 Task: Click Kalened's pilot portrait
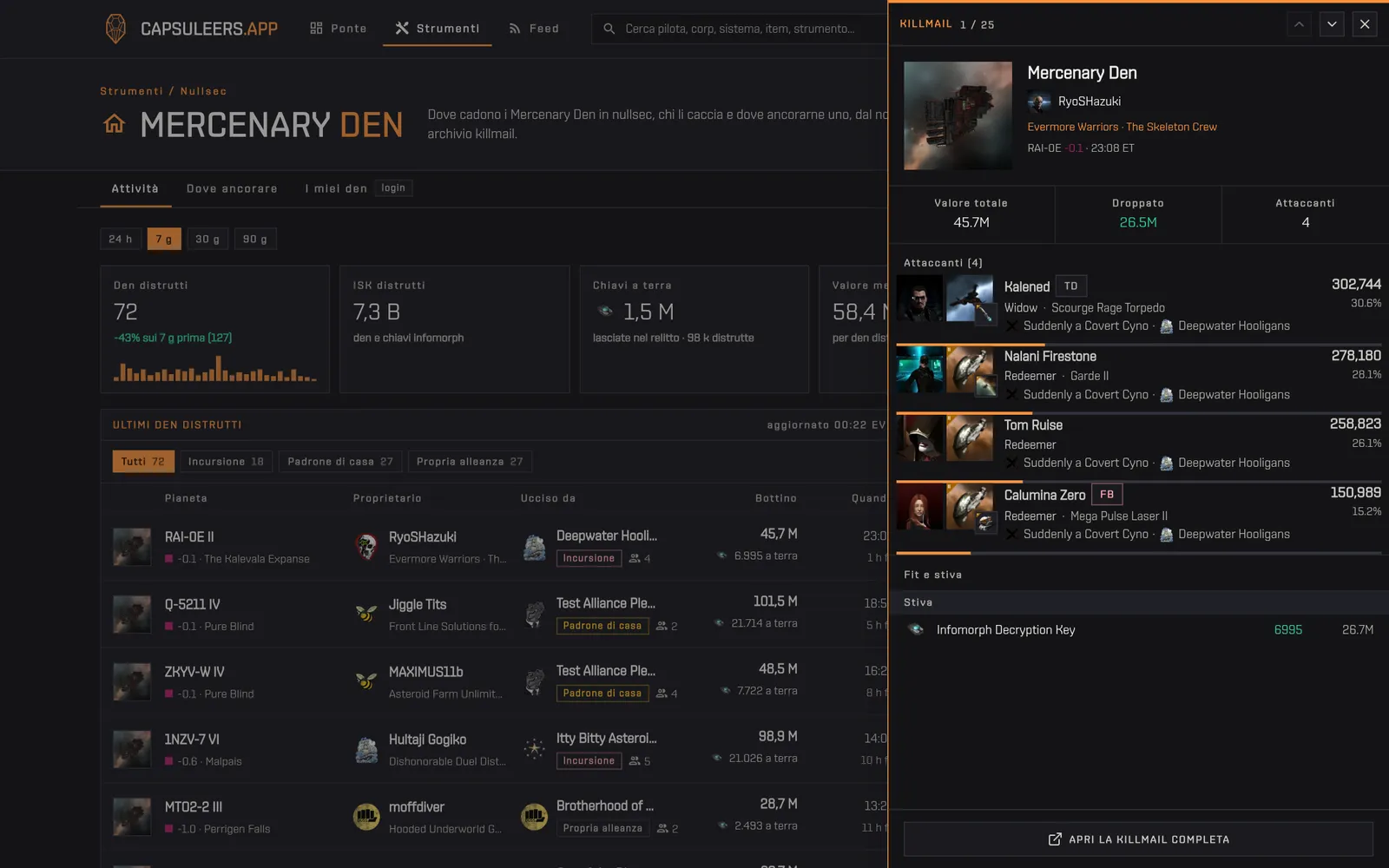click(x=919, y=299)
